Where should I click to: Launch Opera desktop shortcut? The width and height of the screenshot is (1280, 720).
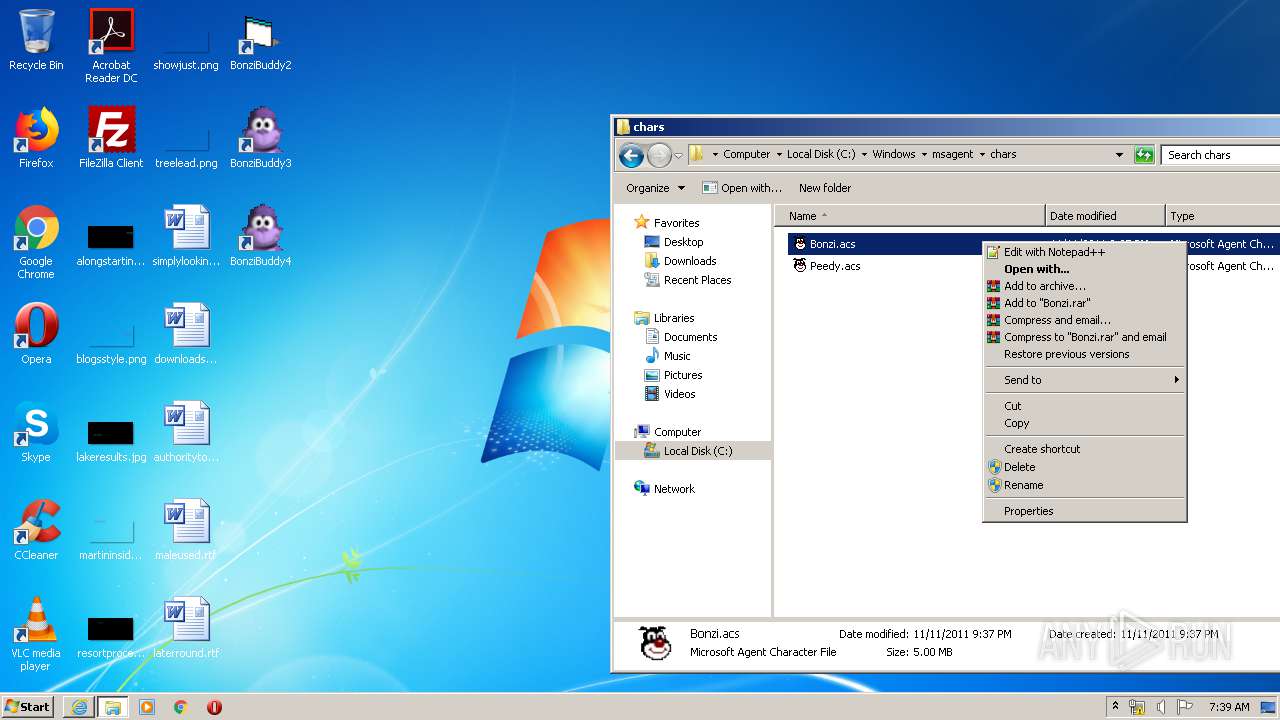pos(36,334)
